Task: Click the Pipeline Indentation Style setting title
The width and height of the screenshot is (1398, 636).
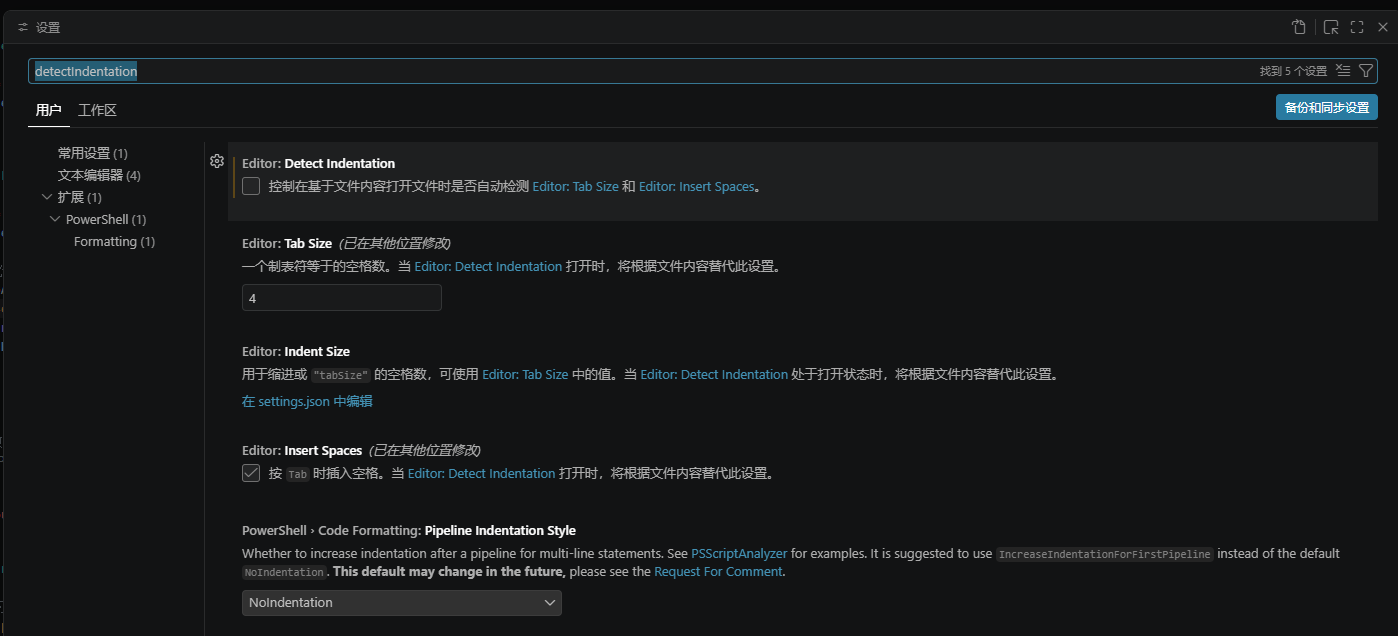Action: tap(409, 530)
